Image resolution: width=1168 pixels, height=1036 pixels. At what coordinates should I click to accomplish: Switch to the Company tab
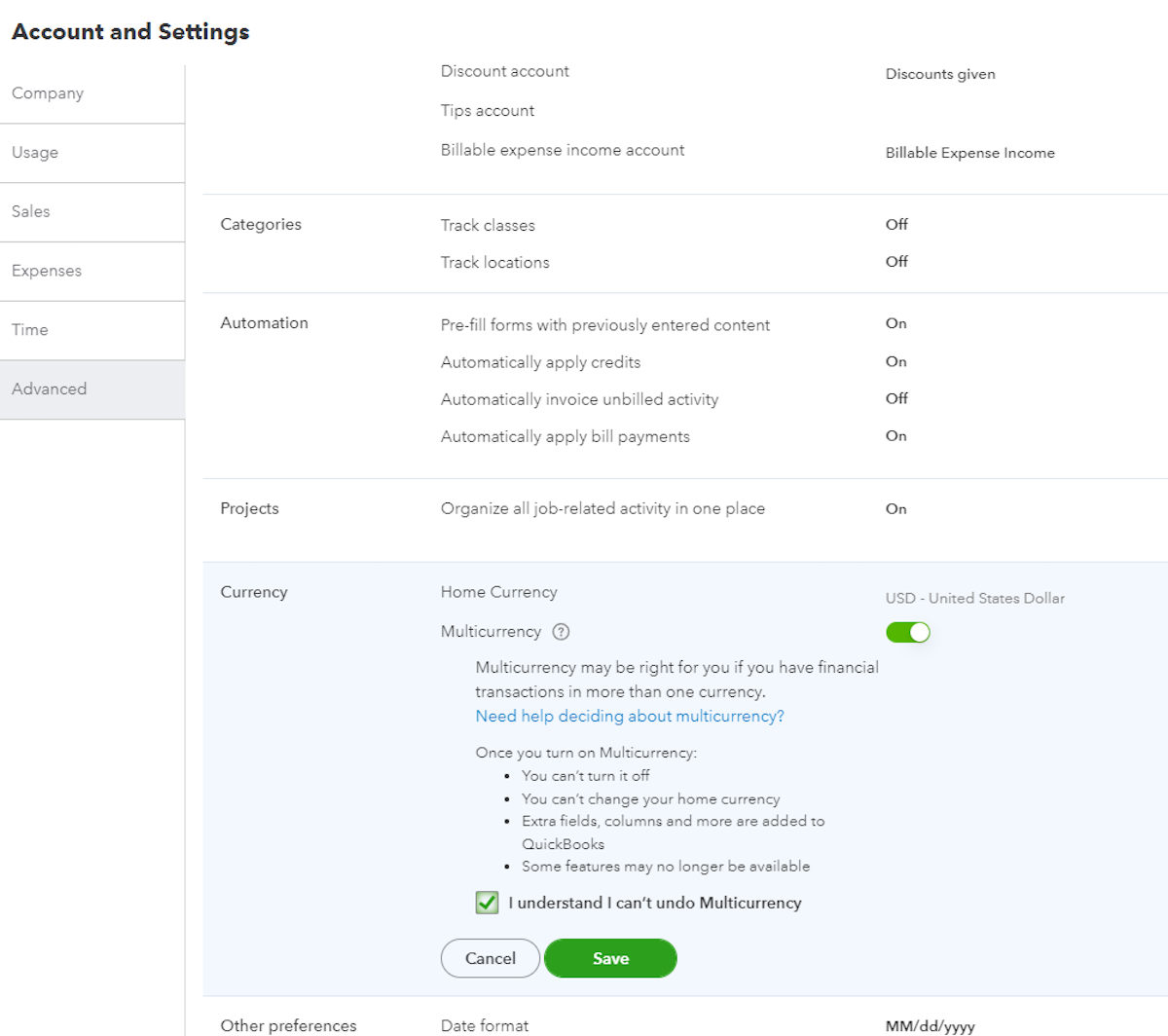click(48, 93)
